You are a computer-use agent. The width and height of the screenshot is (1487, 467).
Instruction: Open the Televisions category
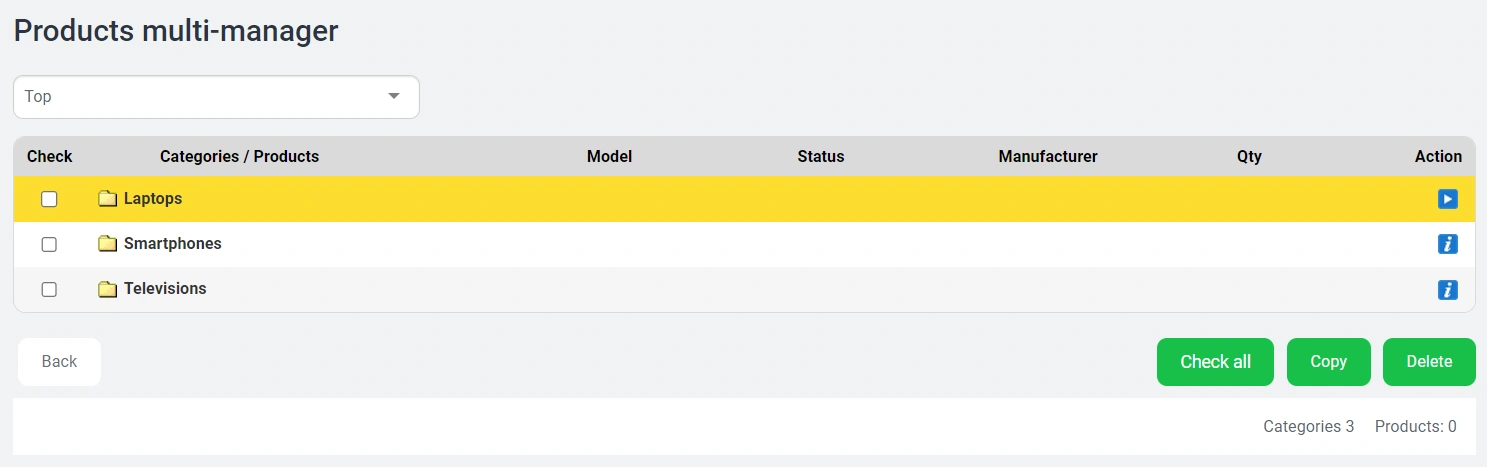(x=165, y=289)
